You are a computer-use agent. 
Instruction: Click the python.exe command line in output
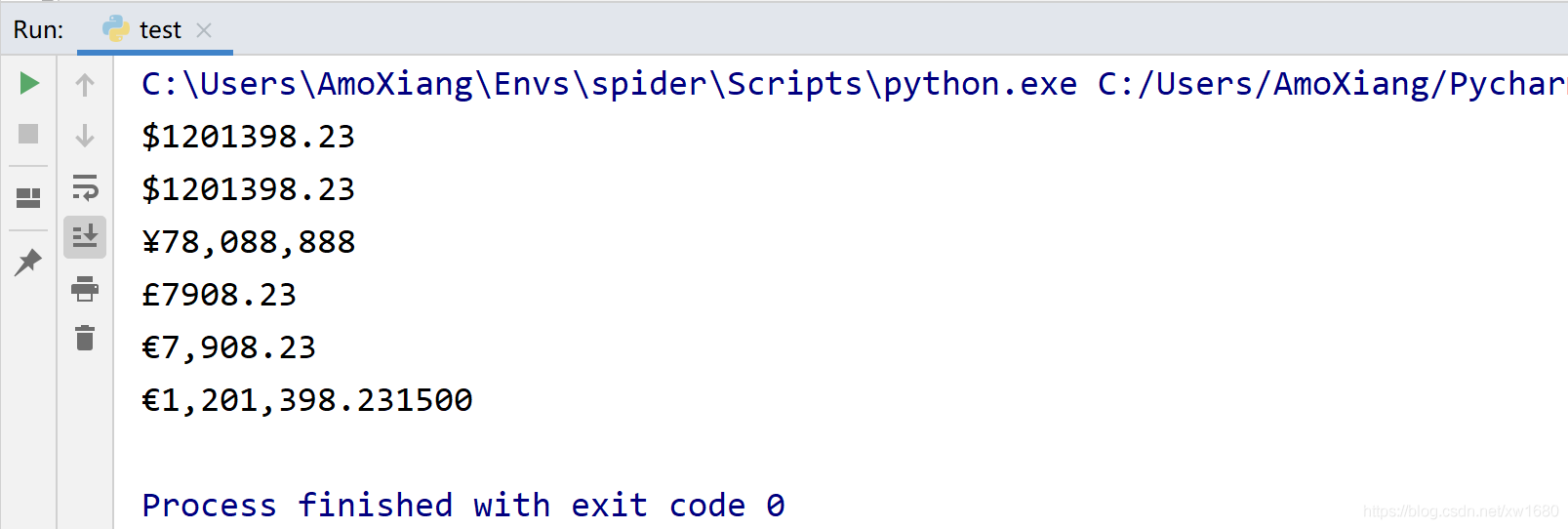(x=609, y=84)
